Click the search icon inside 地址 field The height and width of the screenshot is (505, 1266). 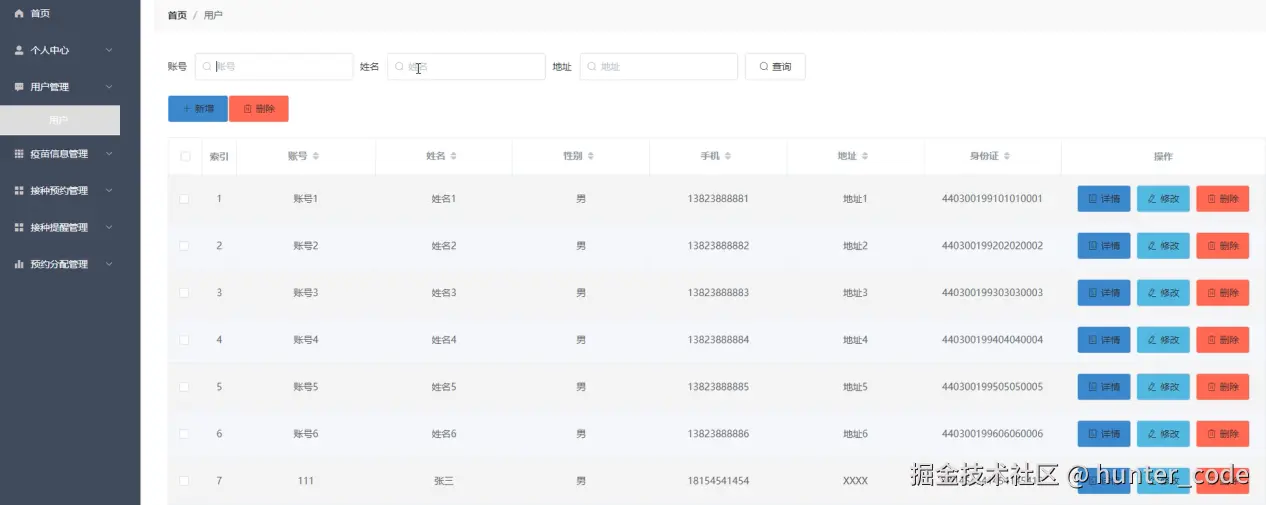click(x=591, y=67)
